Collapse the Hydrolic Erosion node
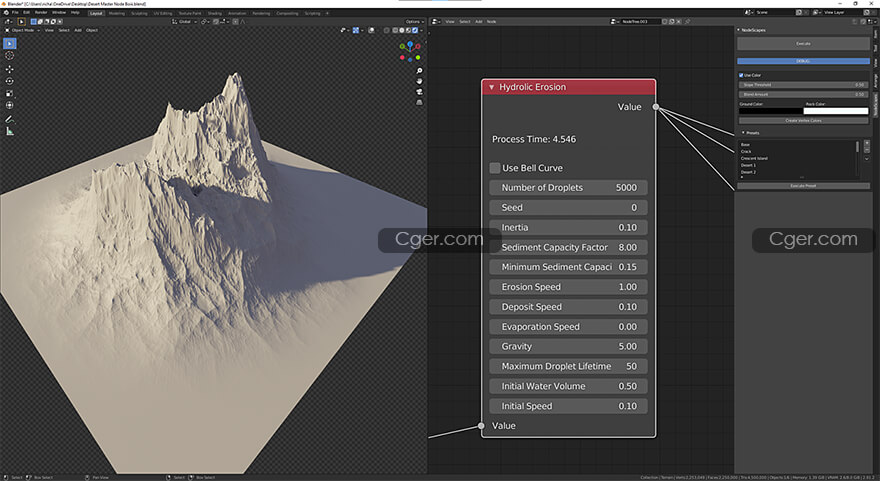The height and width of the screenshot is (481, 880). click(491, 87)
